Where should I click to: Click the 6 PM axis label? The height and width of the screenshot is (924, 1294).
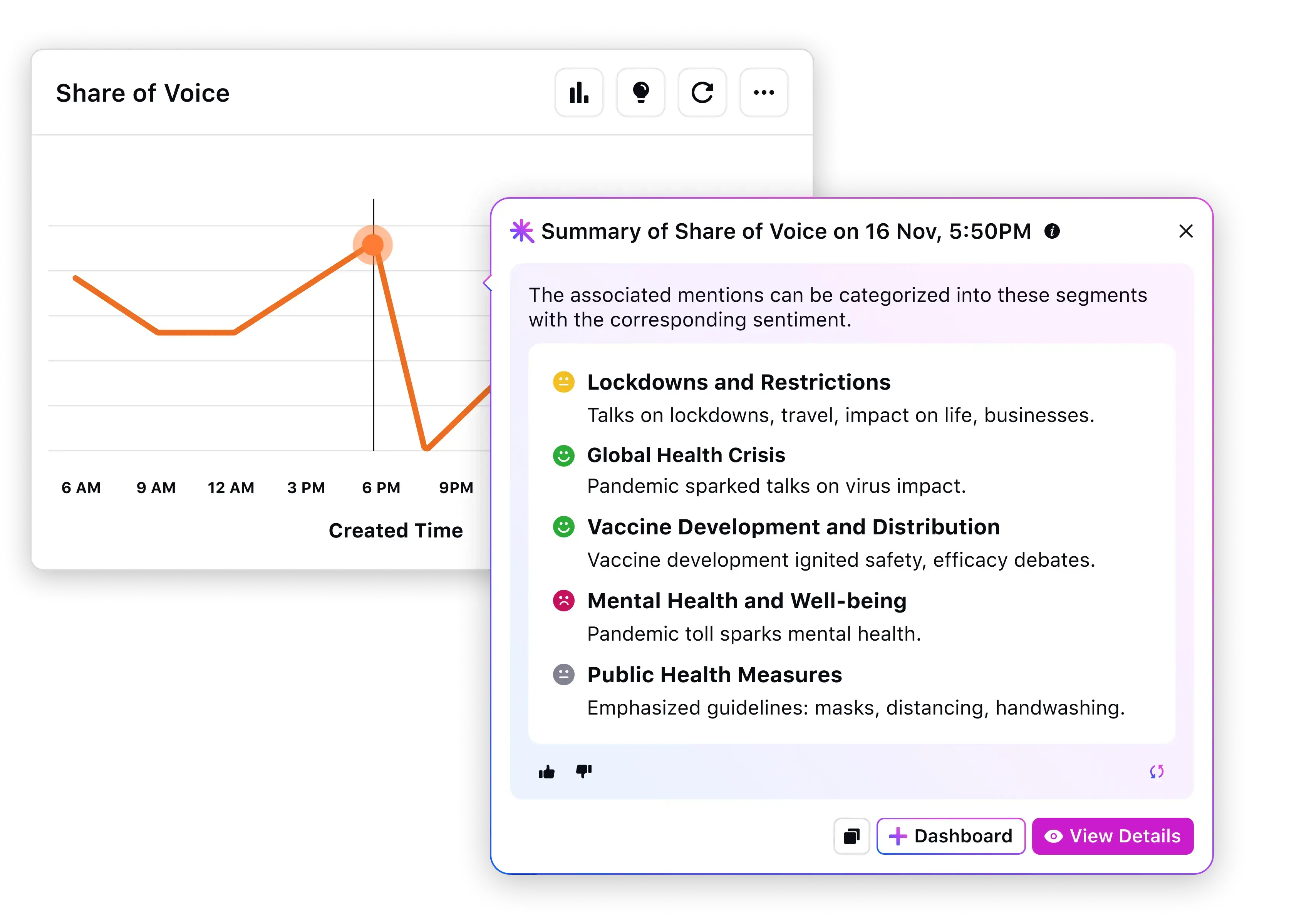(x=380, y=488)
